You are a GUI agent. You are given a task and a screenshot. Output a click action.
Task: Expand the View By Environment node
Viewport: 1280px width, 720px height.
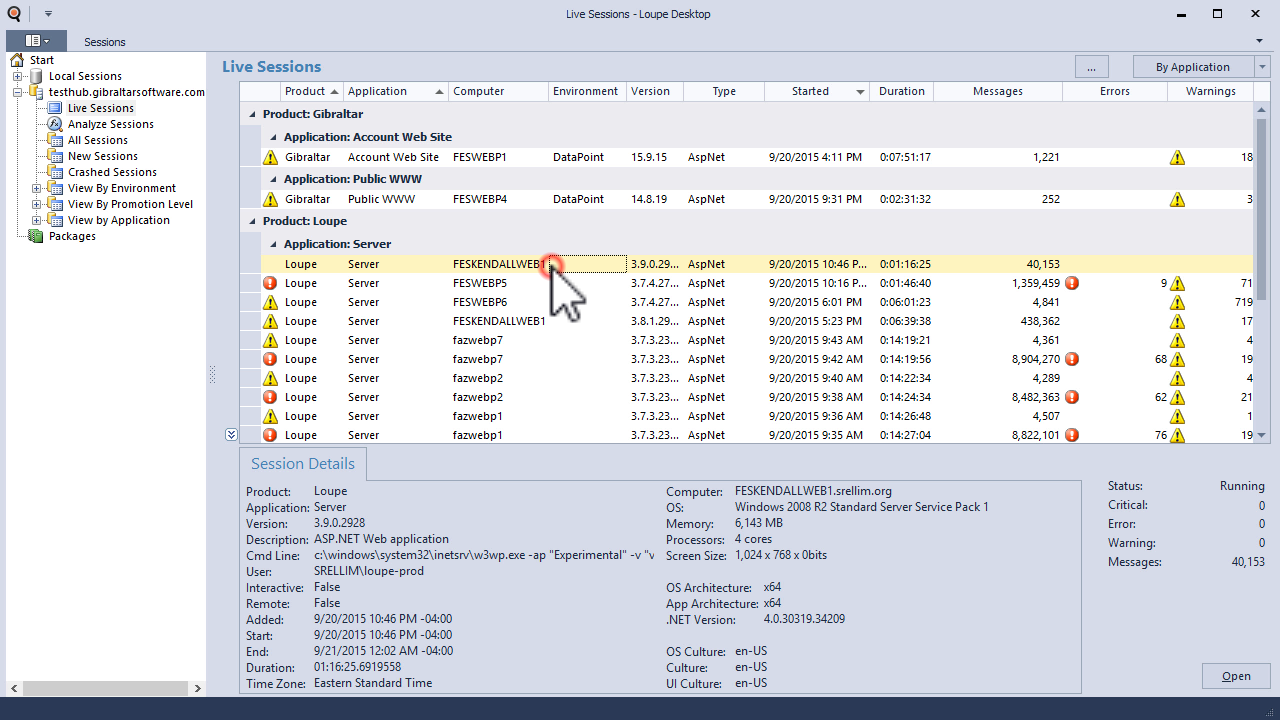point(37,188)
